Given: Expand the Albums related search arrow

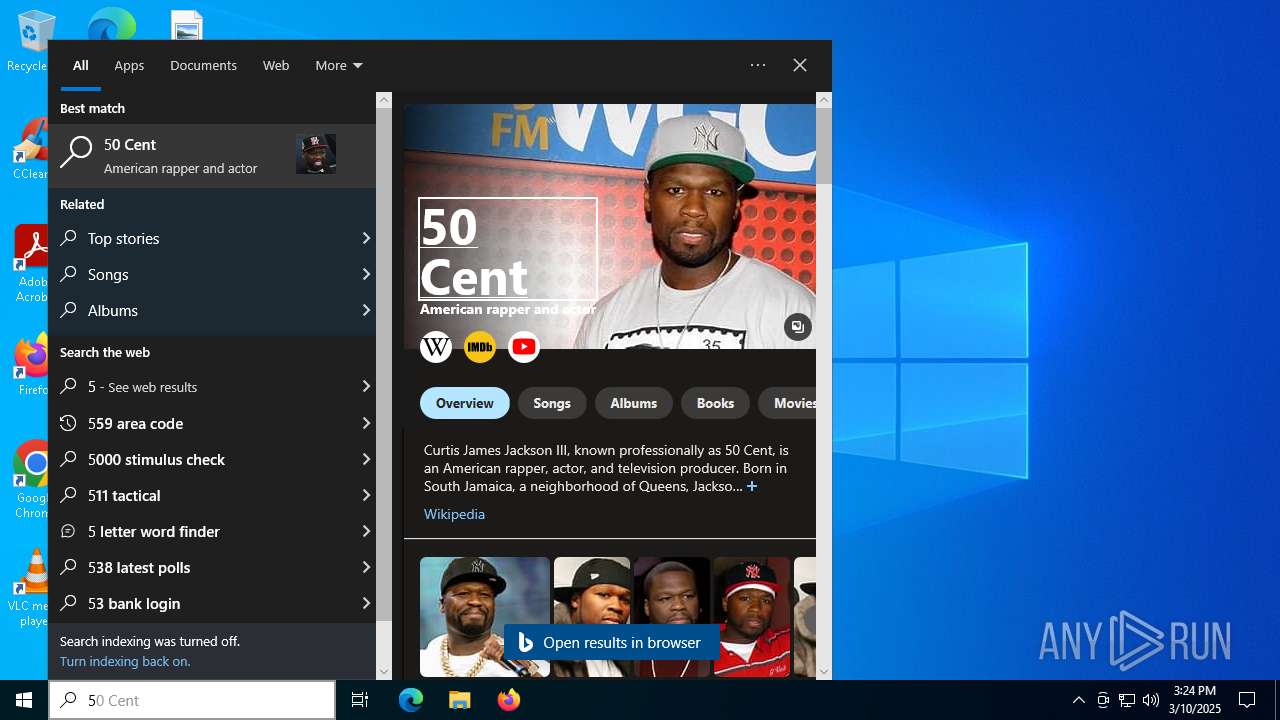Looking at the screenshot, I should (x=366, y=310).
